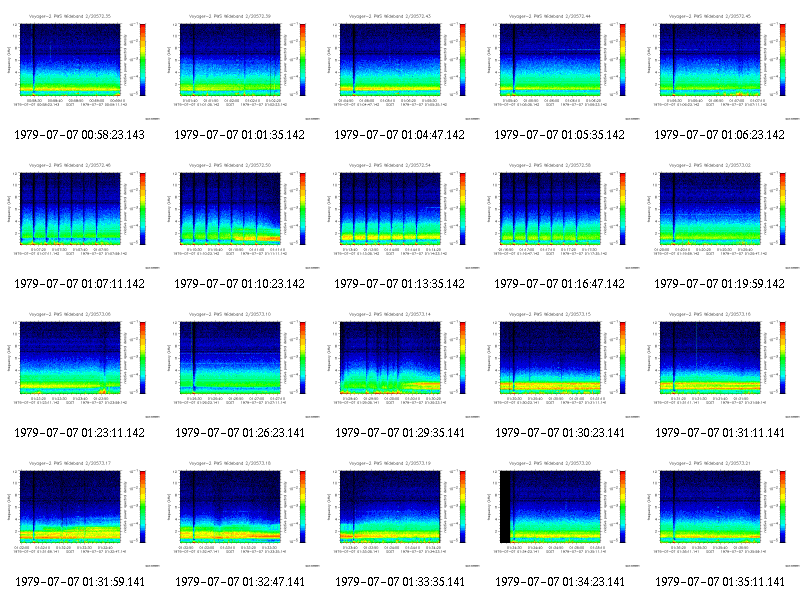
Task: Open the 01:06:23.142 spectrogram thumbnail
Action: tap(720, 65)
